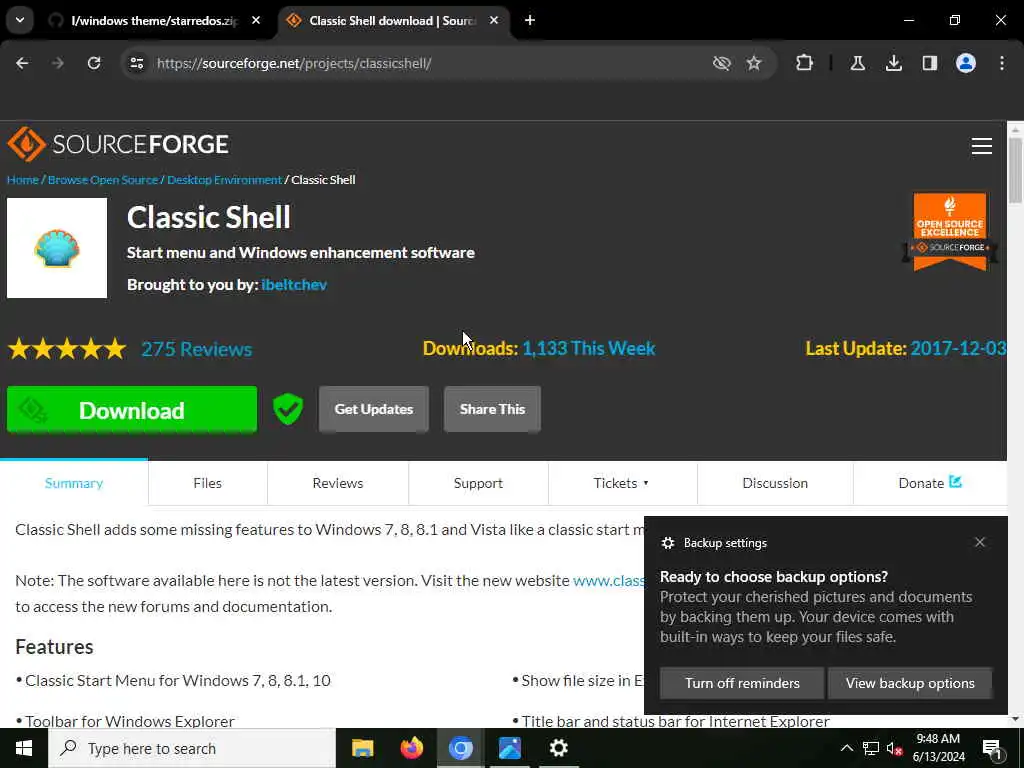Click View backup options button
Screen dimensions: 1024x768
(910, 683)
